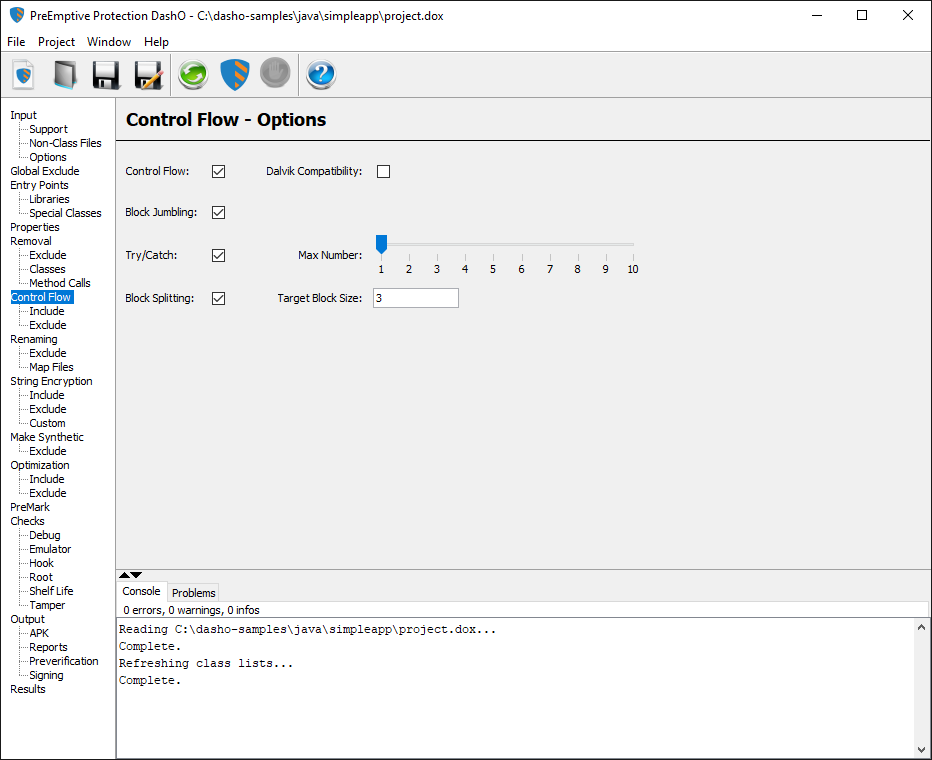
Task: Open the Window menu
Action: 109,42
